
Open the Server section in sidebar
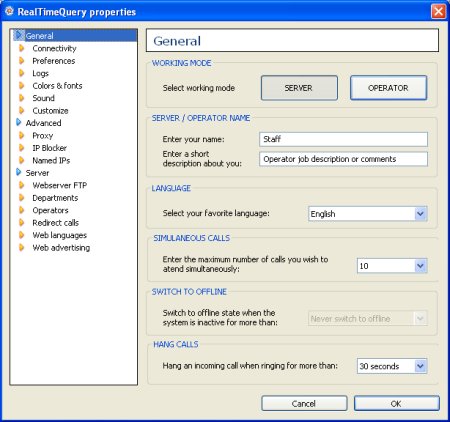[37, 173]
